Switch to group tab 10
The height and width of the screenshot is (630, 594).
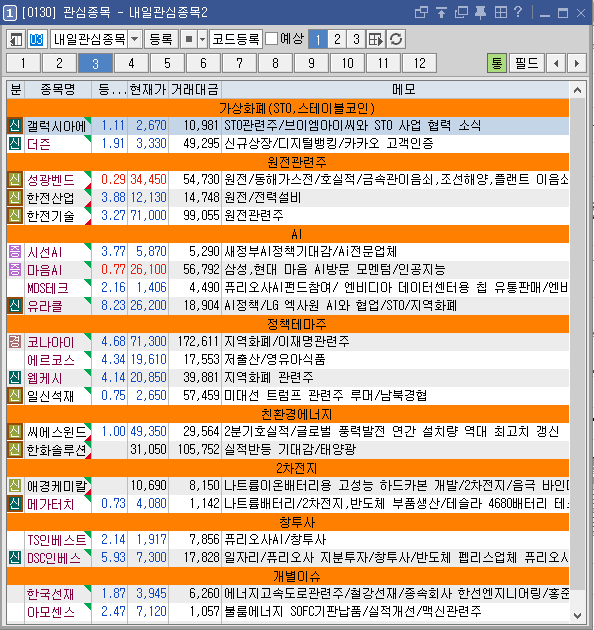pos(348,63)
